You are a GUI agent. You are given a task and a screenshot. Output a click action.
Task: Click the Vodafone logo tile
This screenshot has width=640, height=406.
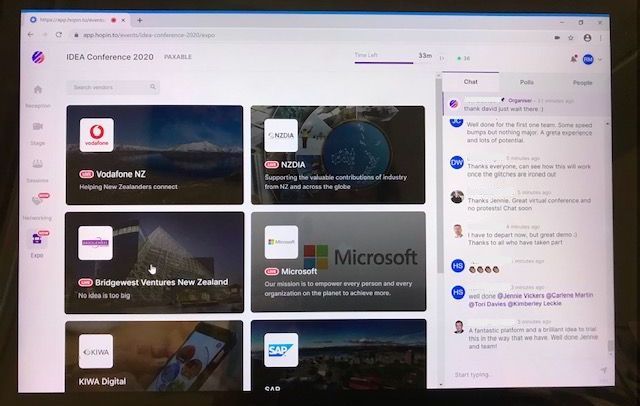pyautogui.click(x=97, y=135)
